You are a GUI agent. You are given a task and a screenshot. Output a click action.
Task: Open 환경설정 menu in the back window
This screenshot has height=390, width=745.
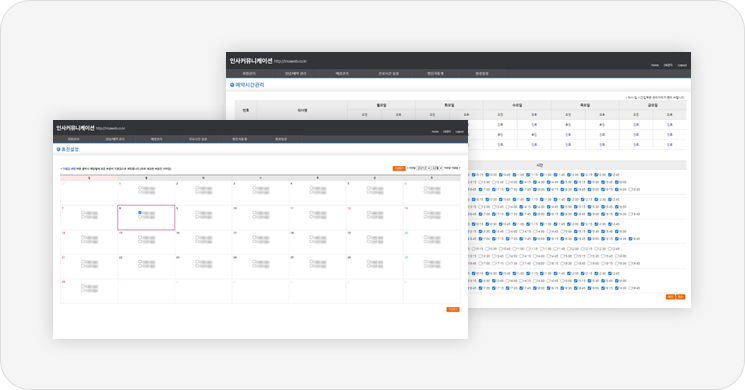pos(482,74)
